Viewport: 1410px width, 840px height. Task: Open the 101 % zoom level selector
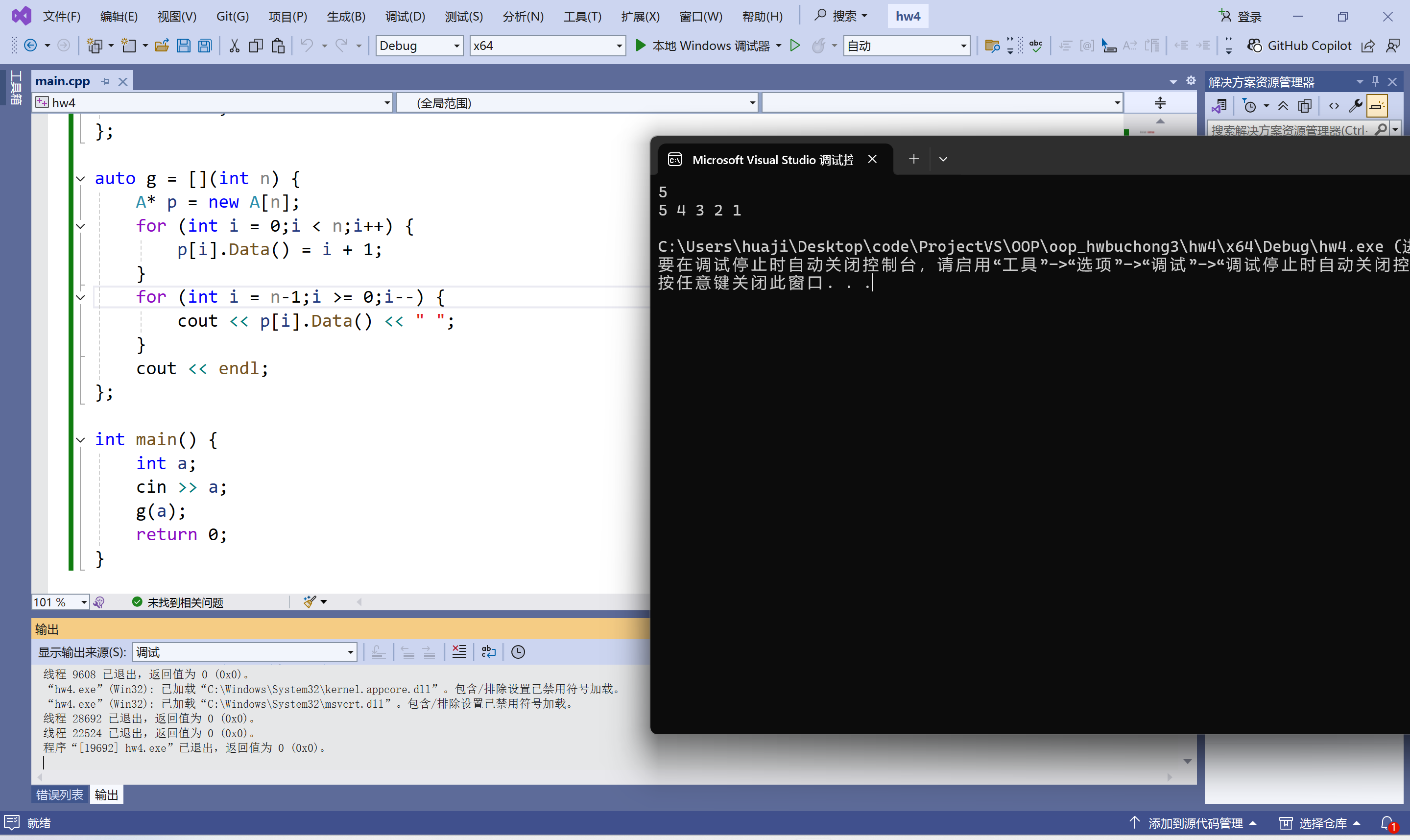[84, 601]
